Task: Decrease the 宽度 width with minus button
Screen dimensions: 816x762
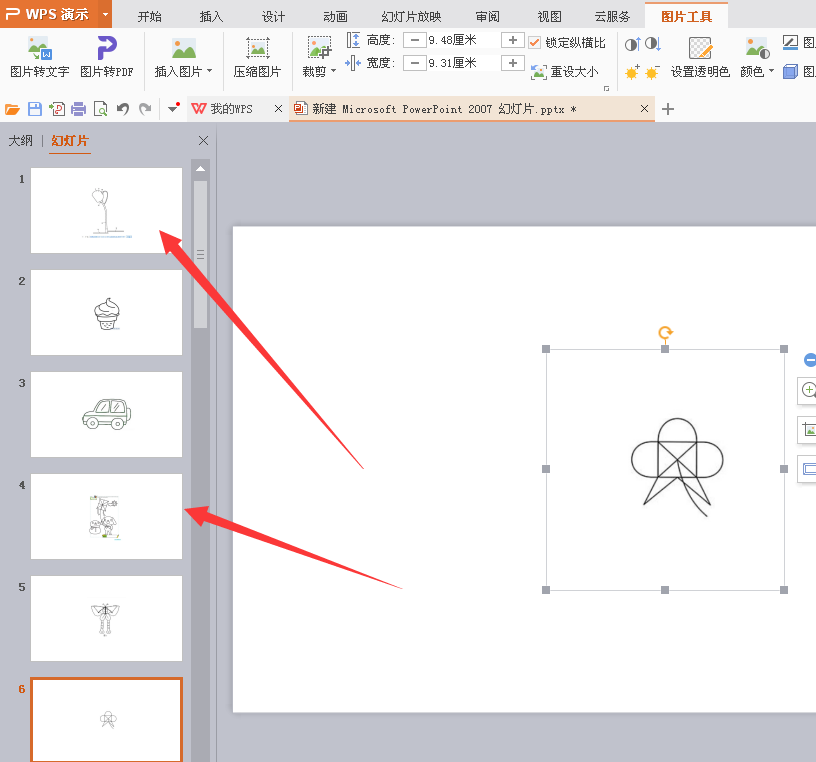Action: pyautogui.click(x=414, y=63)
